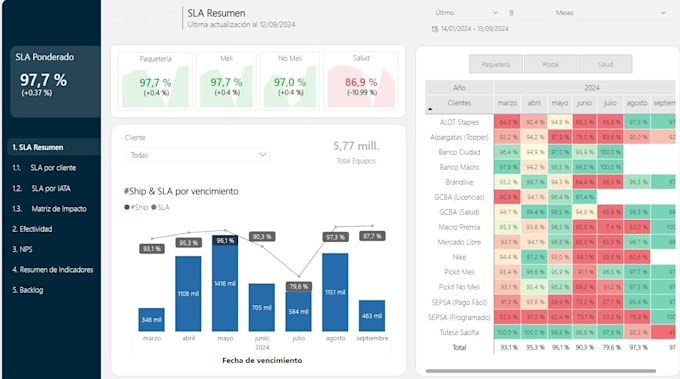Select the junio bar 705 mil
This screenshot has width=680, height=379.
point(262,307)
